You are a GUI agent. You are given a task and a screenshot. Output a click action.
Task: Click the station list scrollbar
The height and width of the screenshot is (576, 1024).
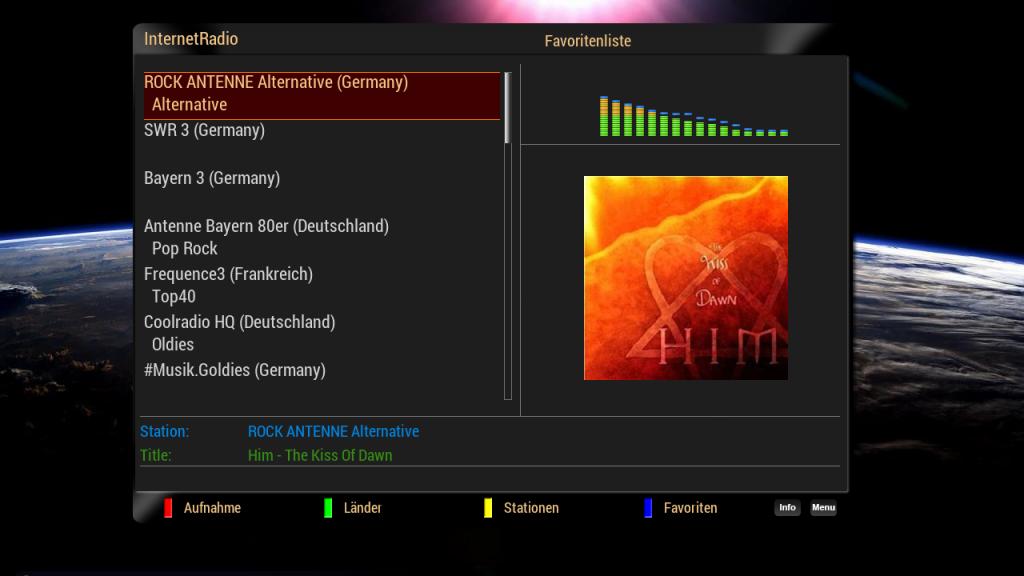(x=507, y=236)
